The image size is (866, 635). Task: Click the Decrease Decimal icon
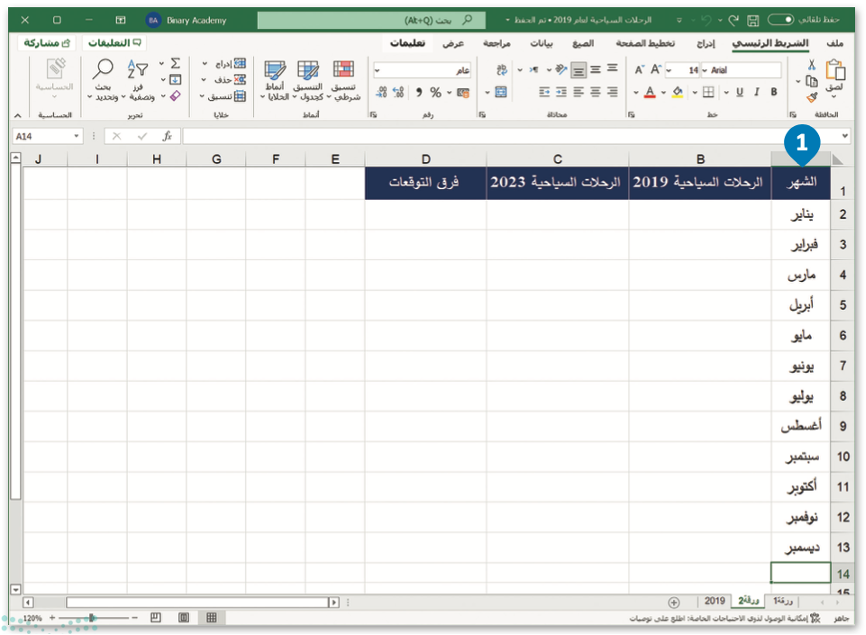(382, 92)
